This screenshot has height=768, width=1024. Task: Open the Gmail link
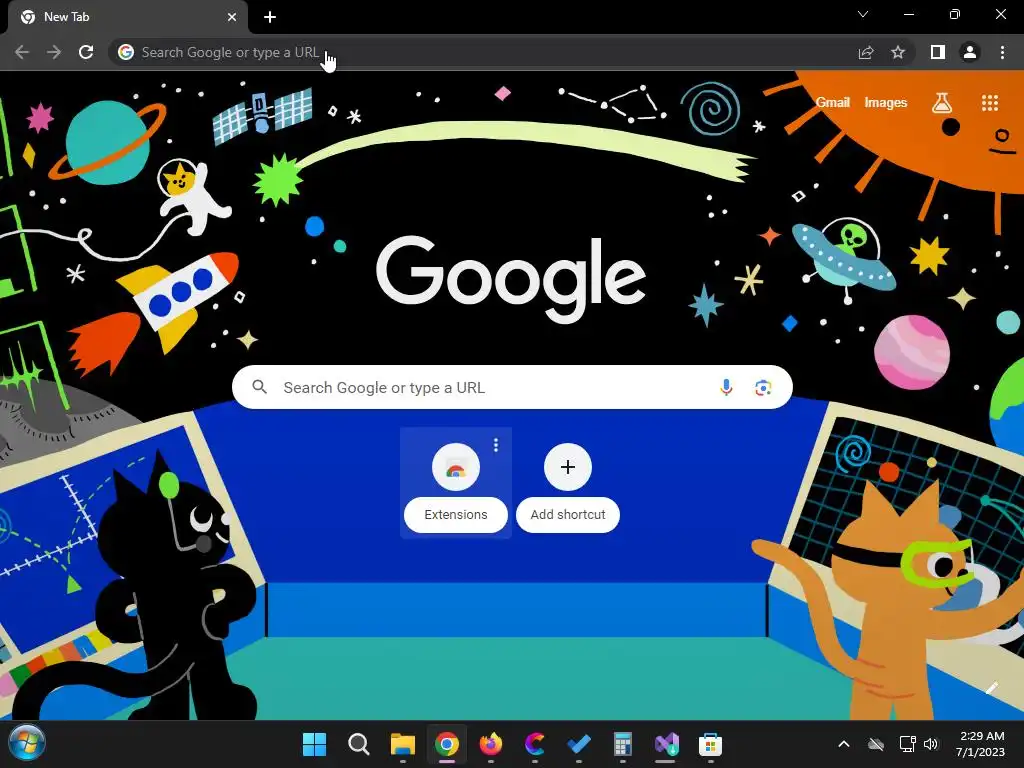pos(833,103)
